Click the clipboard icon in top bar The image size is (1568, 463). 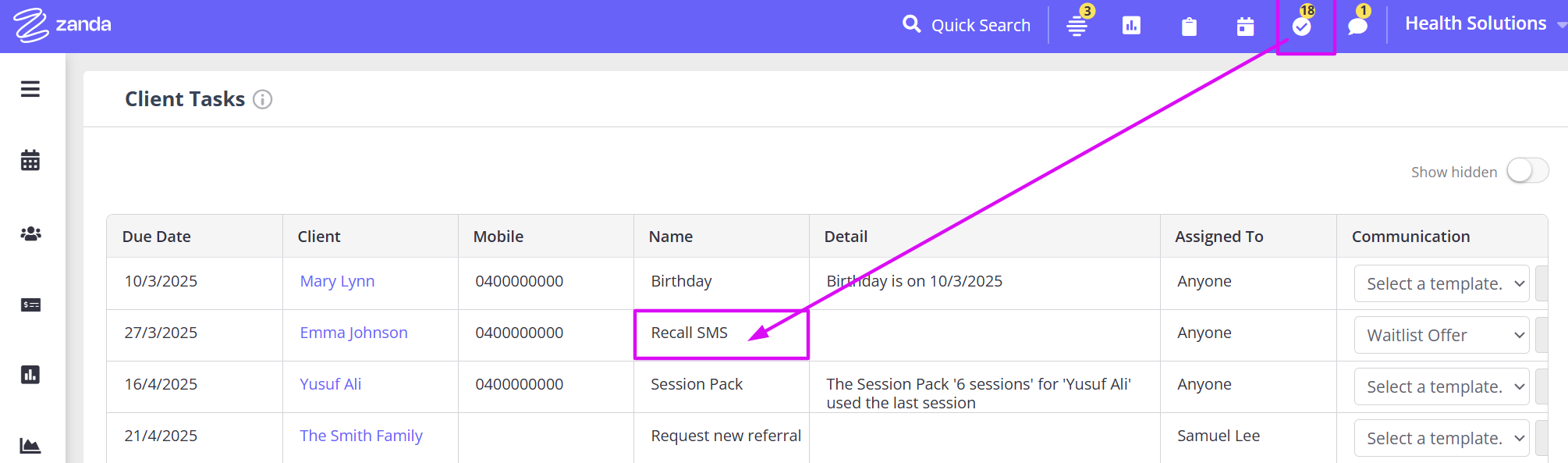point(1189,27)
